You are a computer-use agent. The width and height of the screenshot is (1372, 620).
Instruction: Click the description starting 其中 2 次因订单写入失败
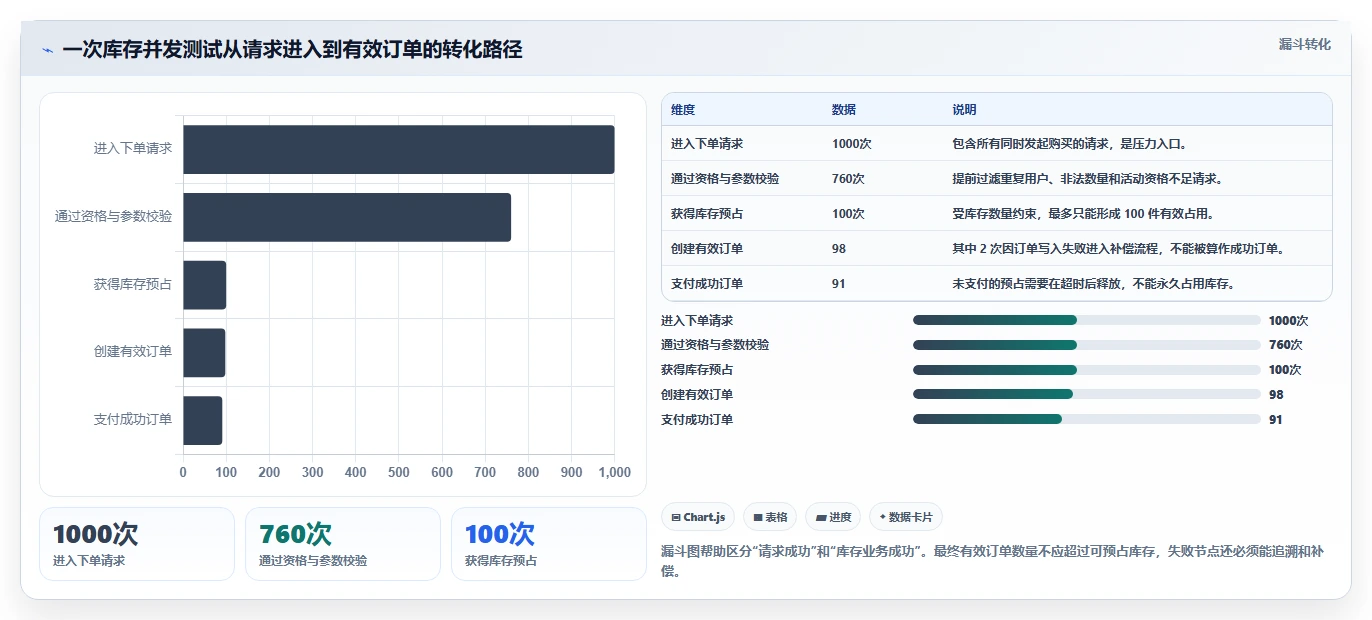[x=1118, y=249]
